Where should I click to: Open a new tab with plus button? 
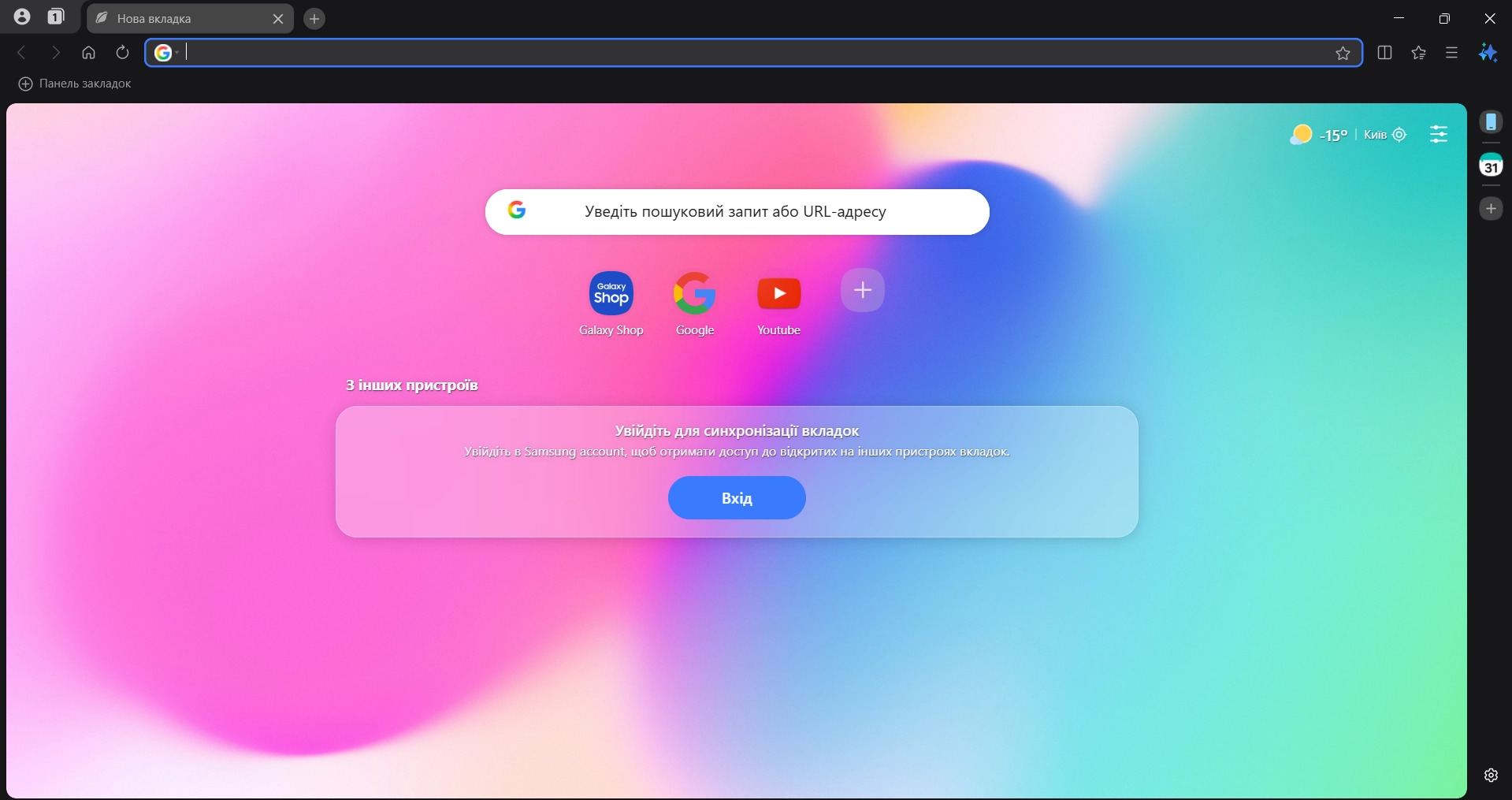(x=314, y=18)
